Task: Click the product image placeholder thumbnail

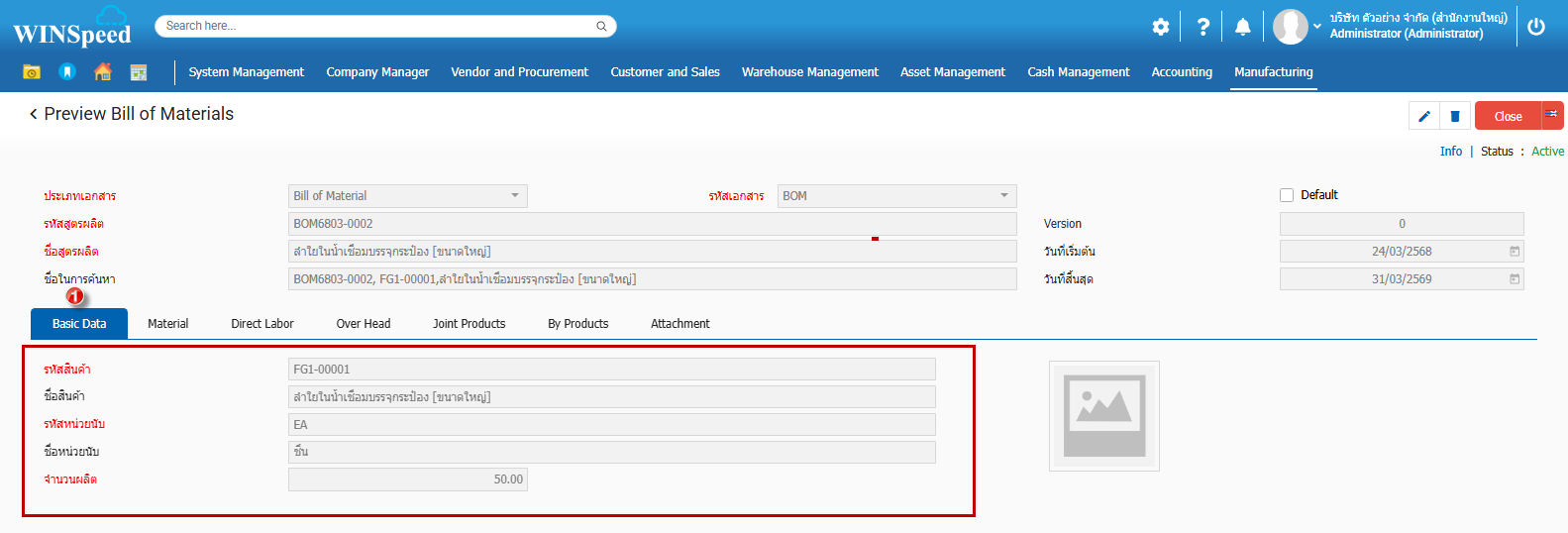Action: (x=1103, y=415)
